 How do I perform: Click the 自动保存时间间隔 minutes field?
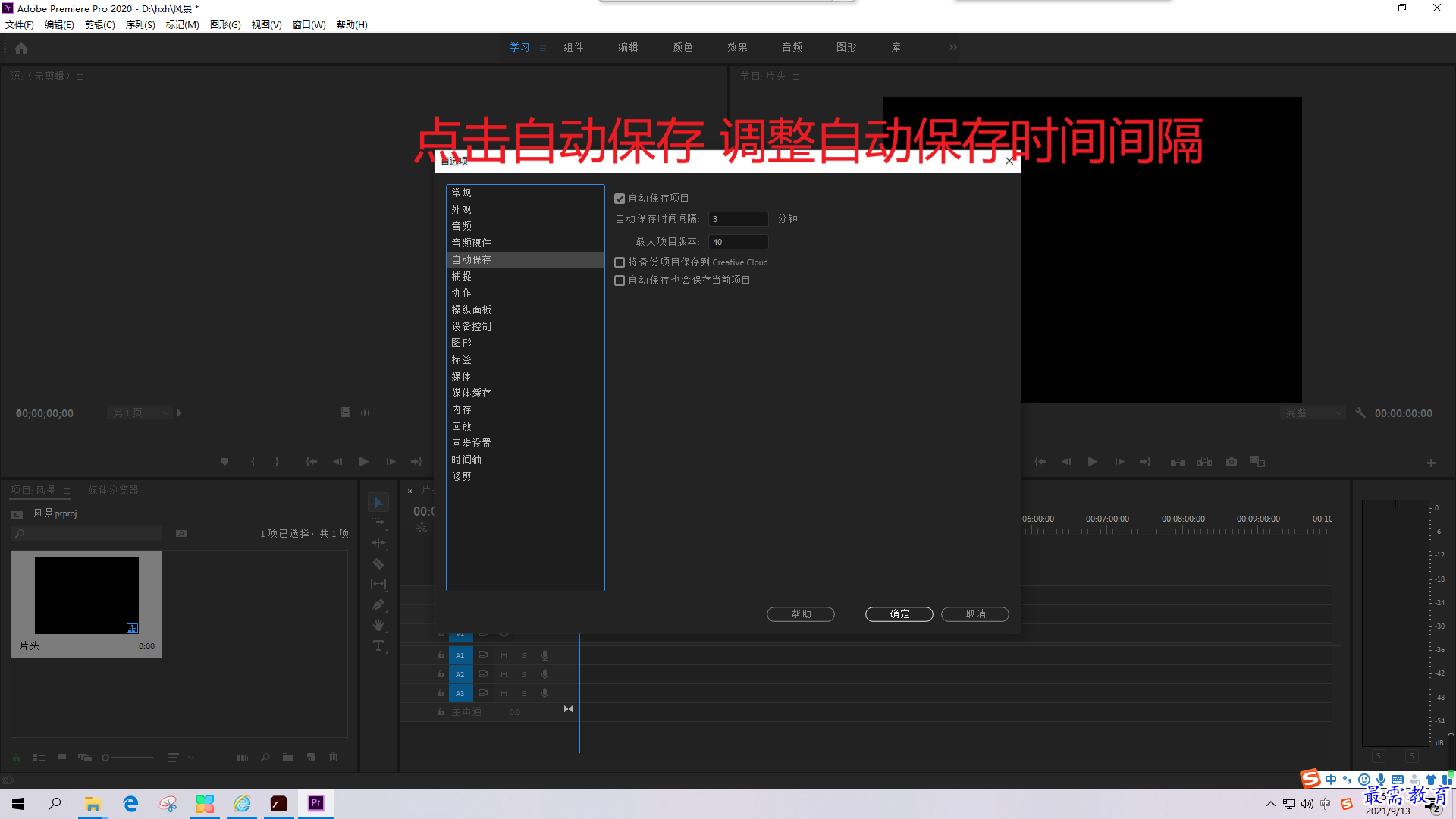738,219
